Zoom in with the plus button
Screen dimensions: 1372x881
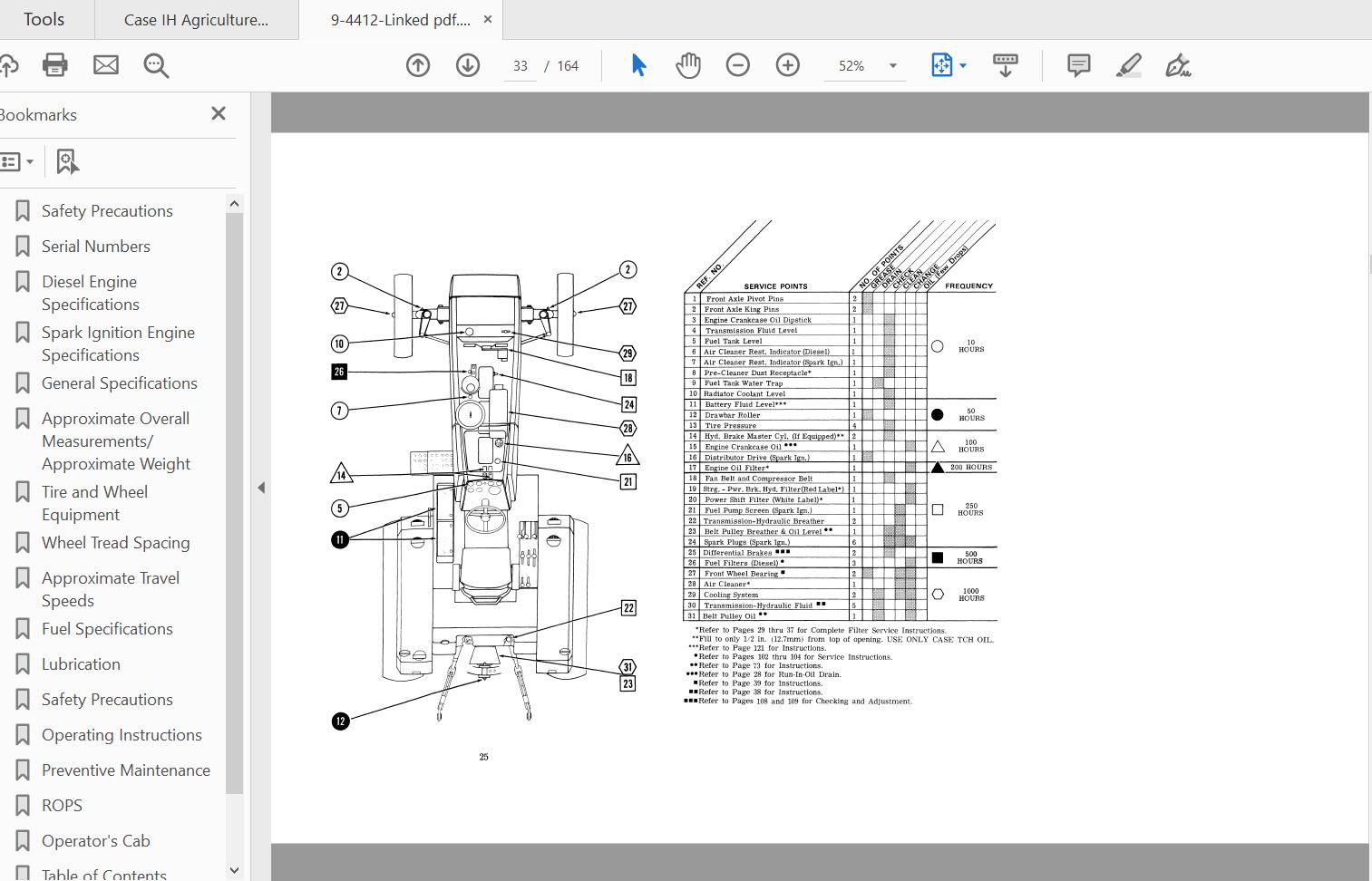(788, 65)
